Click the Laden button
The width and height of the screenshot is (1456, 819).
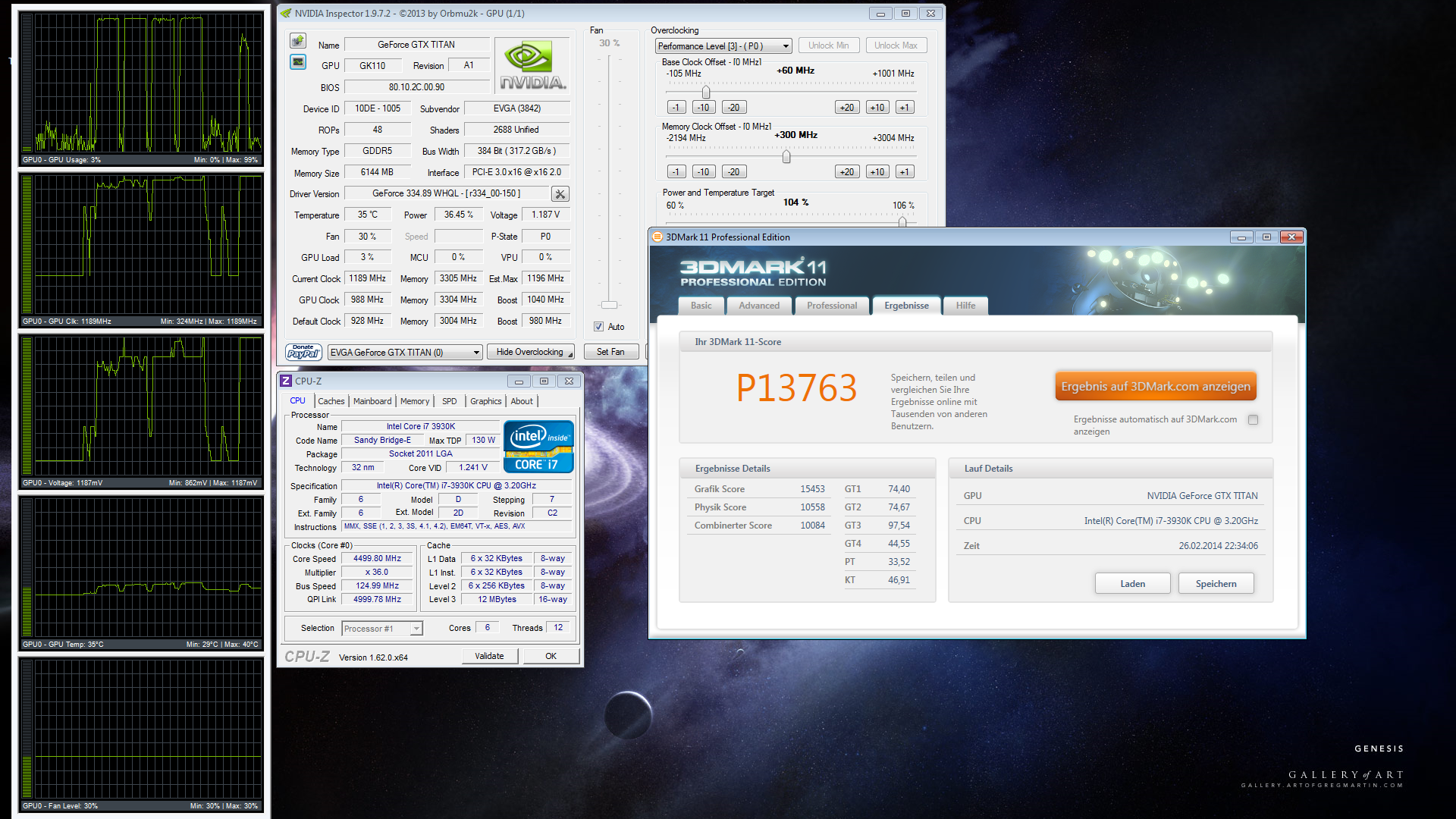pos(1133,584)
